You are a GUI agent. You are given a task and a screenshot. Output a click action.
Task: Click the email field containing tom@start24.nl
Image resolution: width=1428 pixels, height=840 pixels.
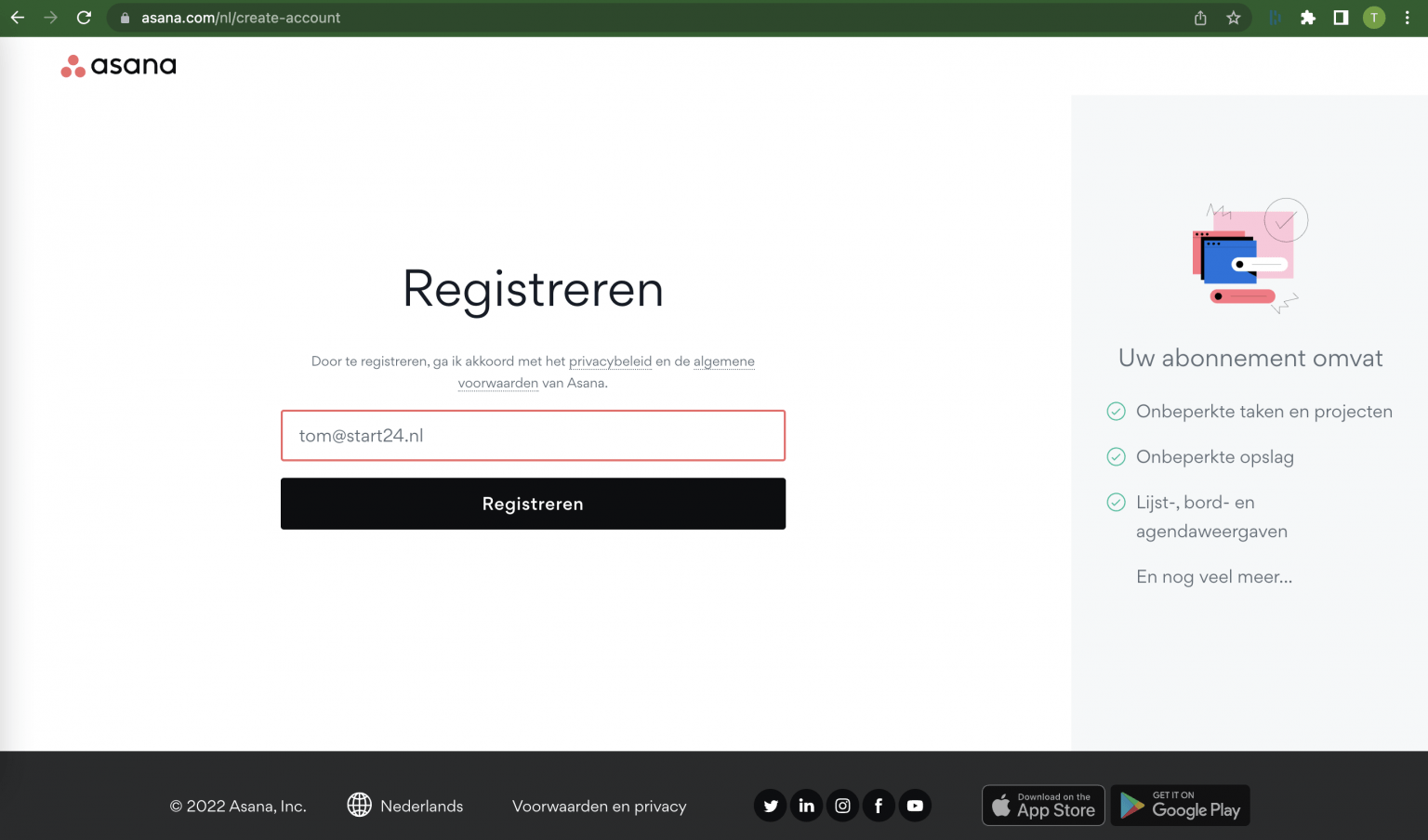pyautogui.click(x=533, y=435)
